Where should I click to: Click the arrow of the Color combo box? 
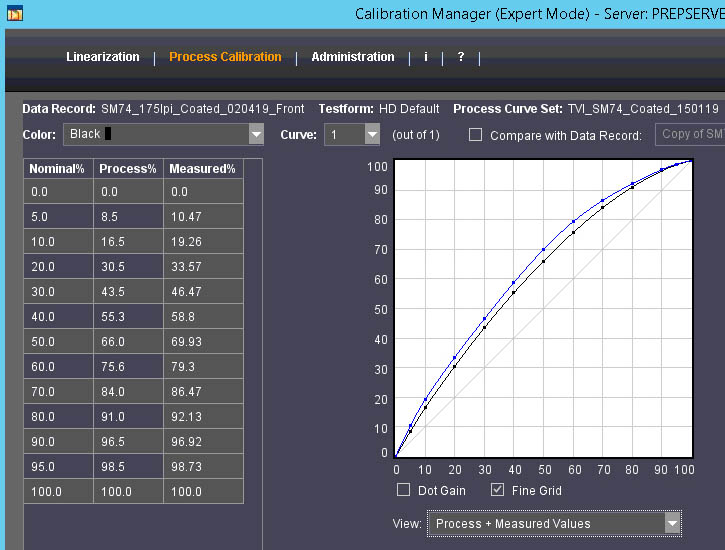pos(256,134)
